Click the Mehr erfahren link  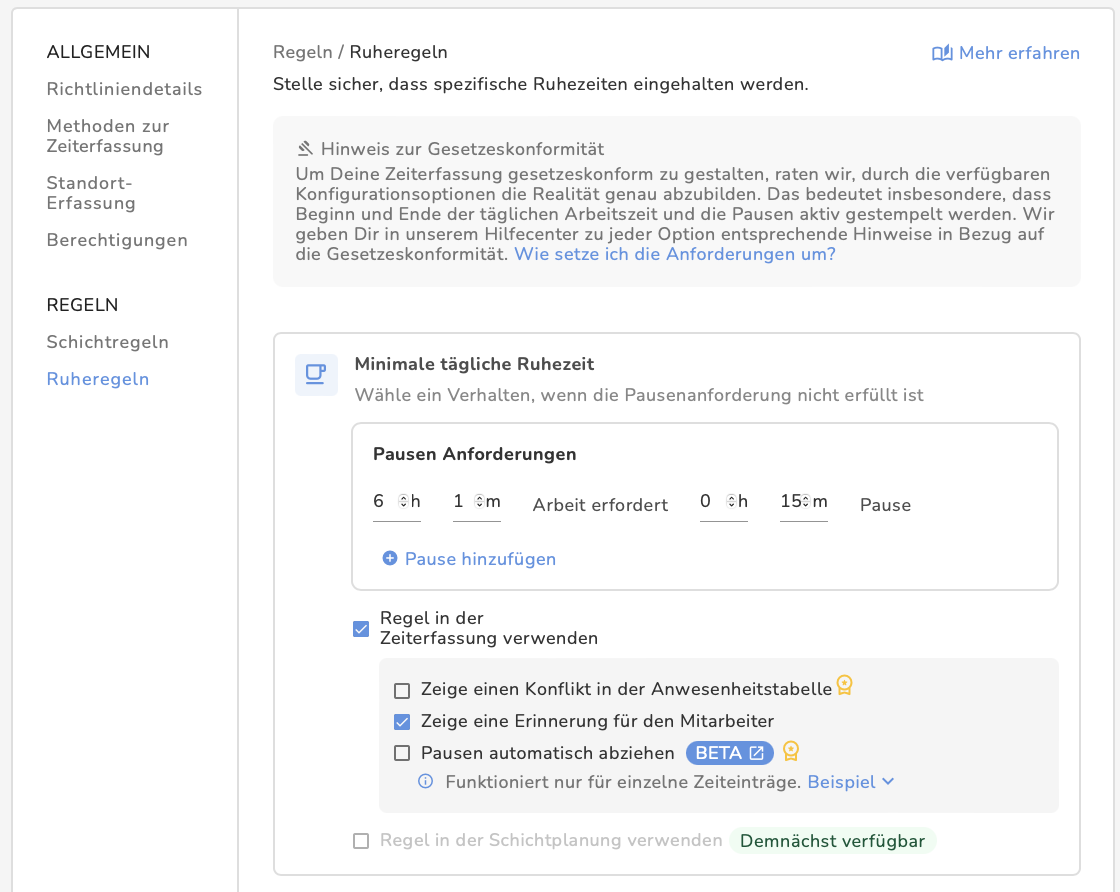click(1006, 53)
